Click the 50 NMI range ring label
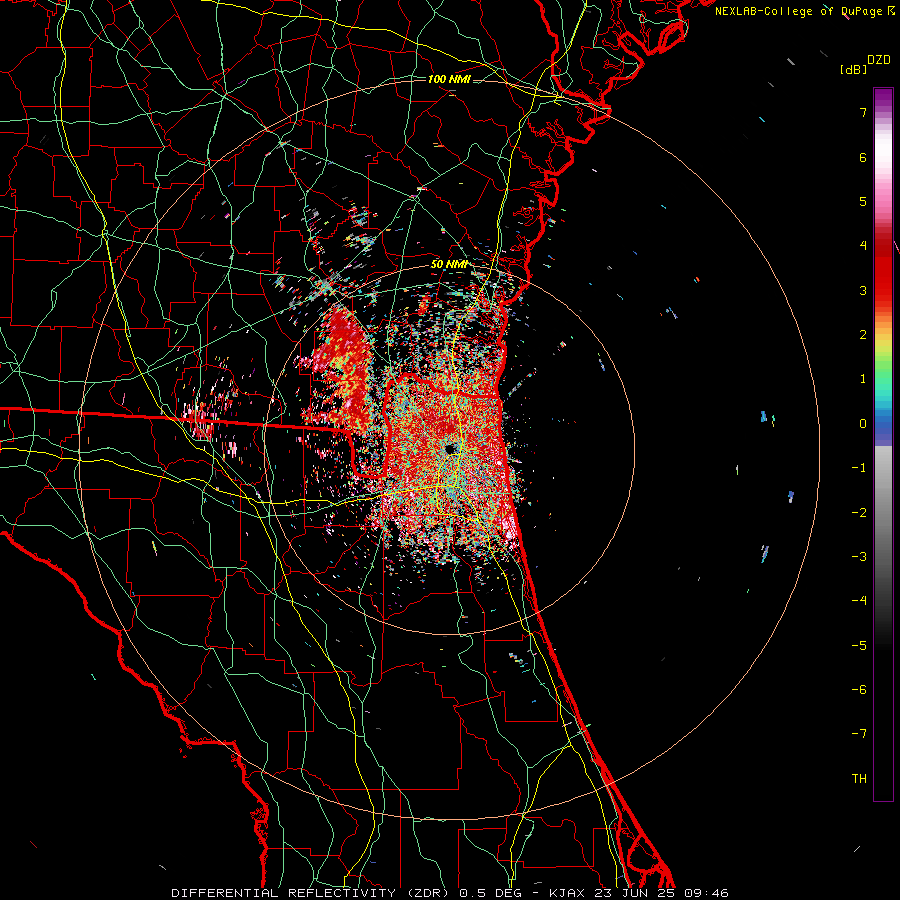The image size is (900, 900). click(449, 264)
